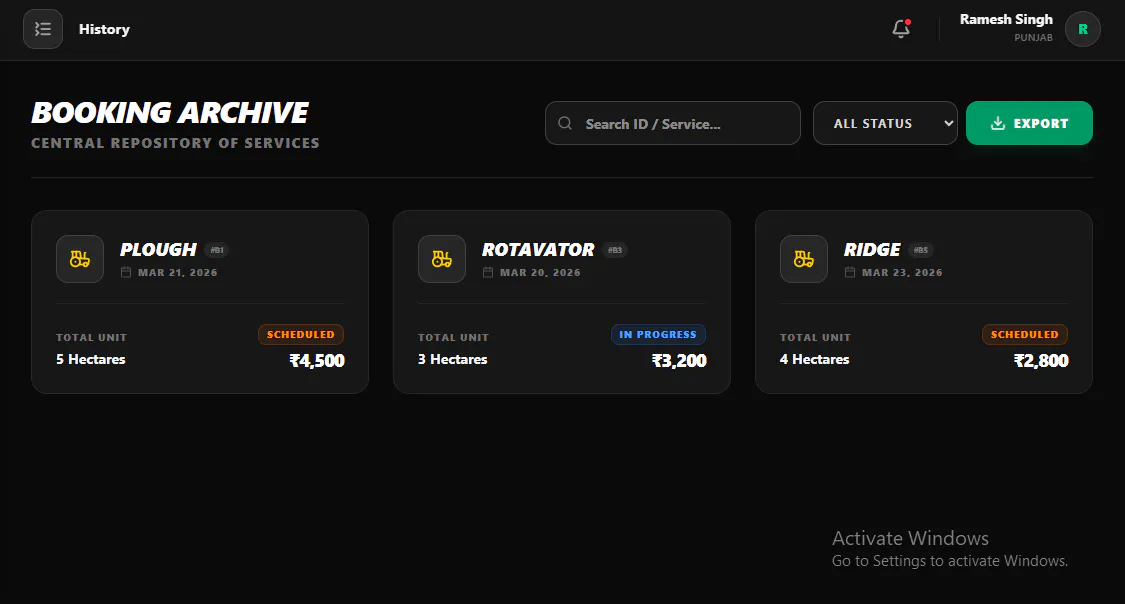Open the All Status filter dropdown
The width and height of the screenshot is (1125, 604).
[x=885, y=123]
